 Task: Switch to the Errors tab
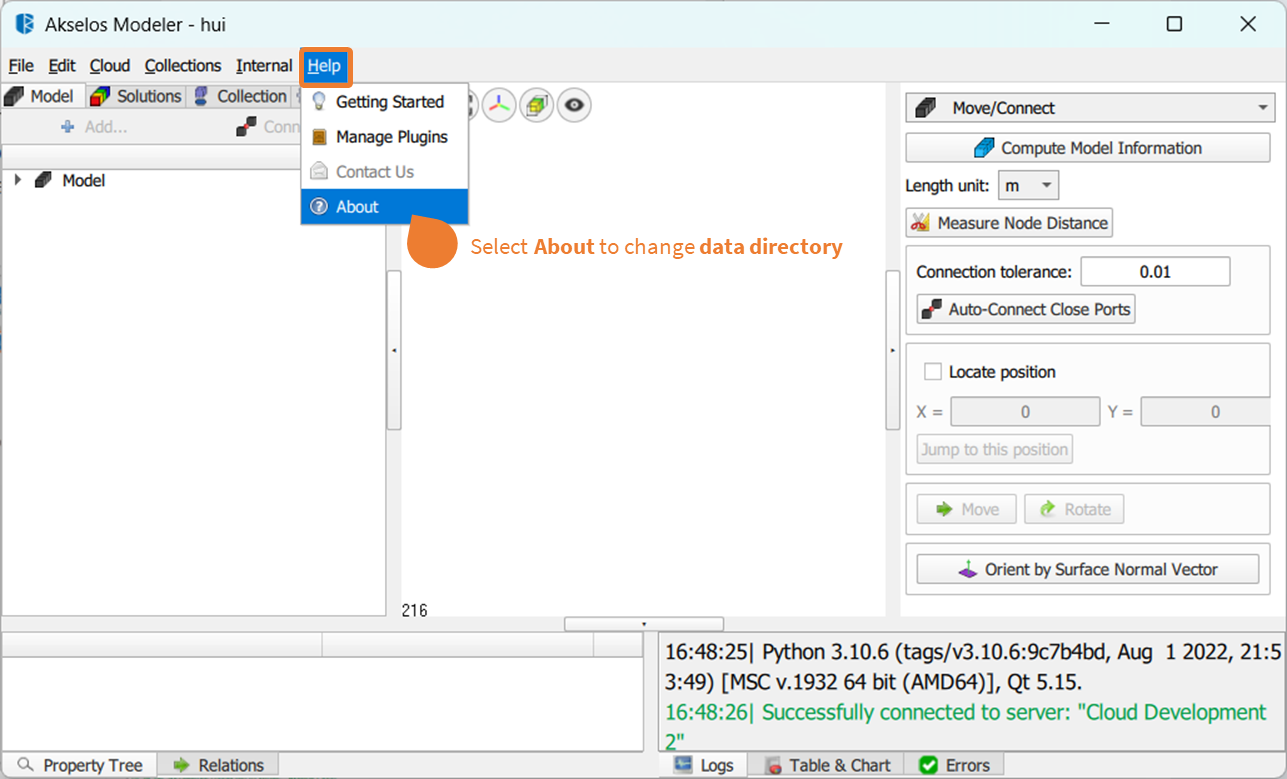click(x=955, y=765)
